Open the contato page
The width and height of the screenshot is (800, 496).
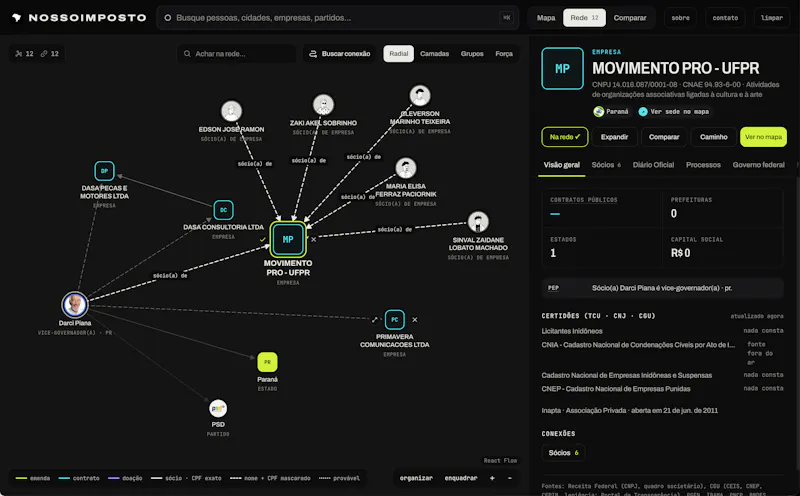coord(725,18)
